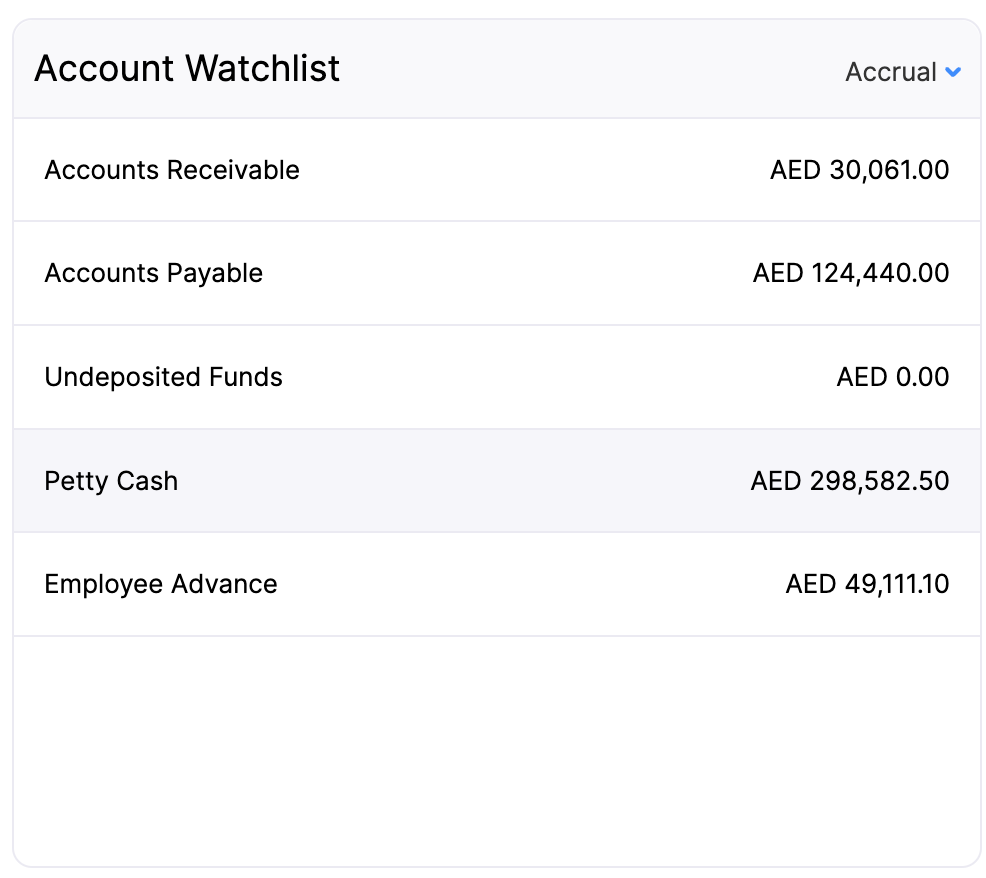986x878 pixels.
Task: Select the highlighted Petty Cash row
Action: (493, 481)
